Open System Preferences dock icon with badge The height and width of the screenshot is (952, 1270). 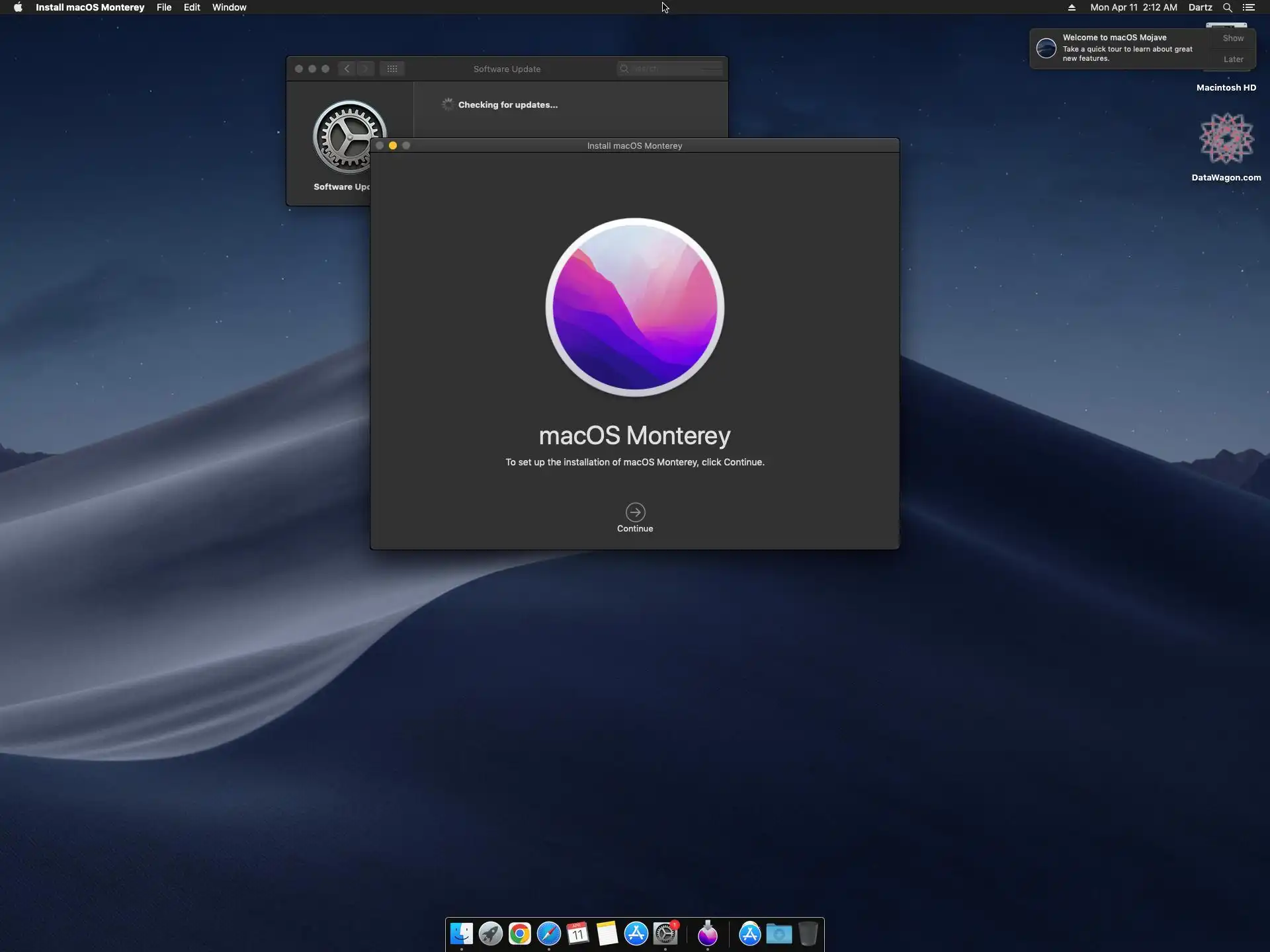[x=665, y=933]
